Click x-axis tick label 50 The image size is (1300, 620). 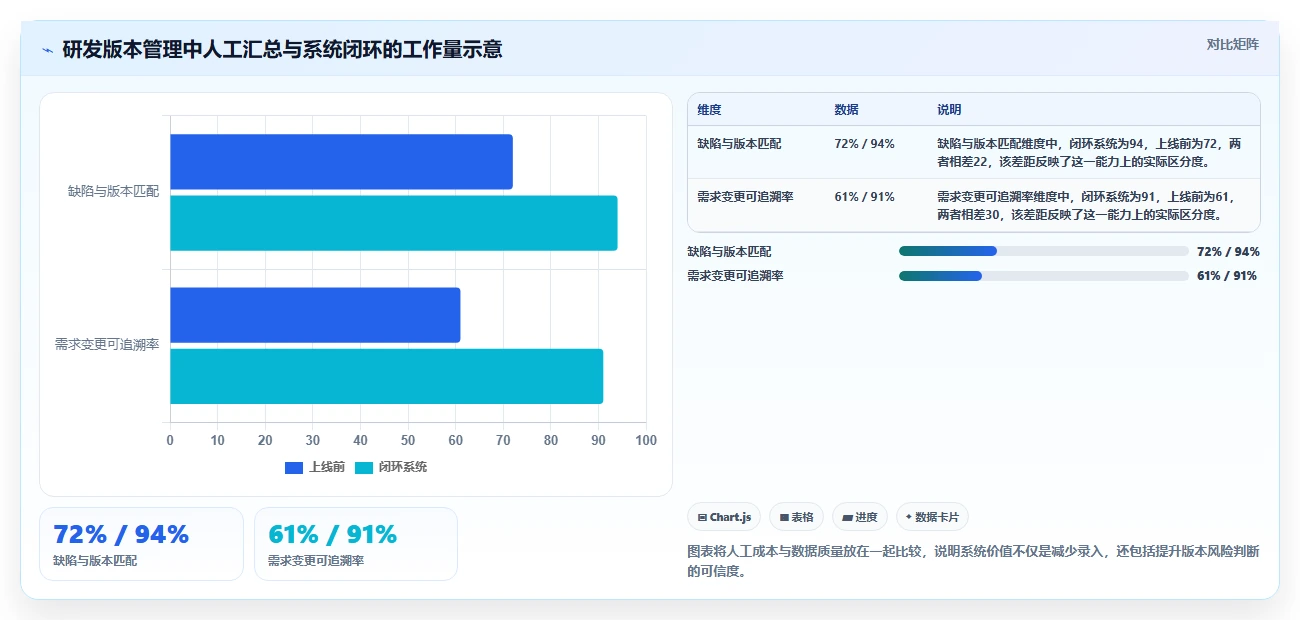[408, 440]
